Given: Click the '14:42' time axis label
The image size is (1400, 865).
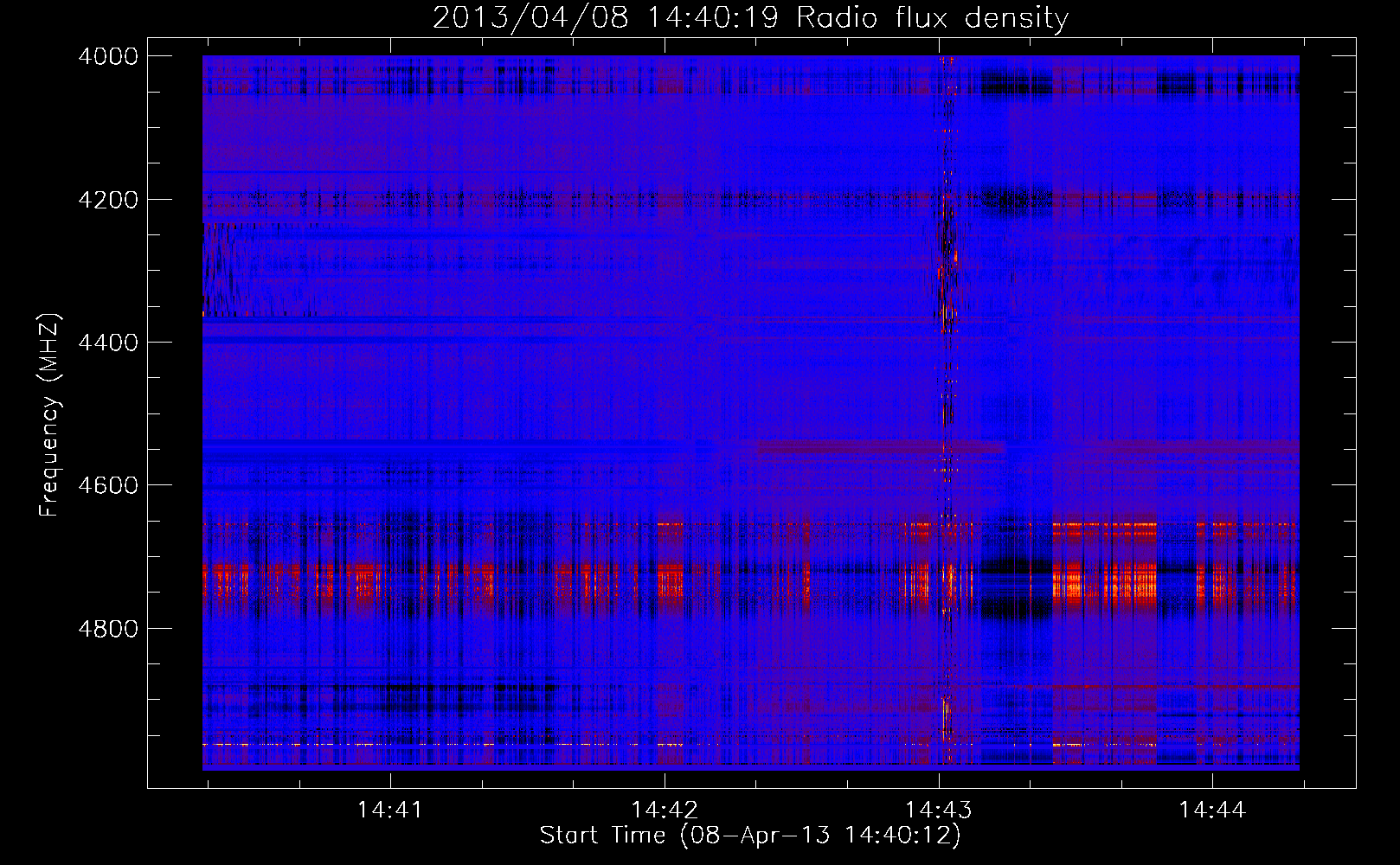Looking at the screenshot, I should tap(665, 810).
